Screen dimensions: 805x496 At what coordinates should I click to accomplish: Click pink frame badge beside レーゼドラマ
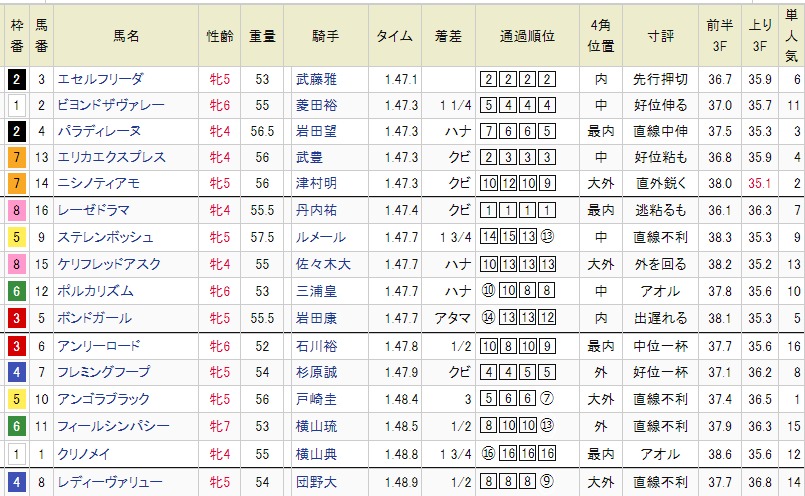[x=16, y=210]
